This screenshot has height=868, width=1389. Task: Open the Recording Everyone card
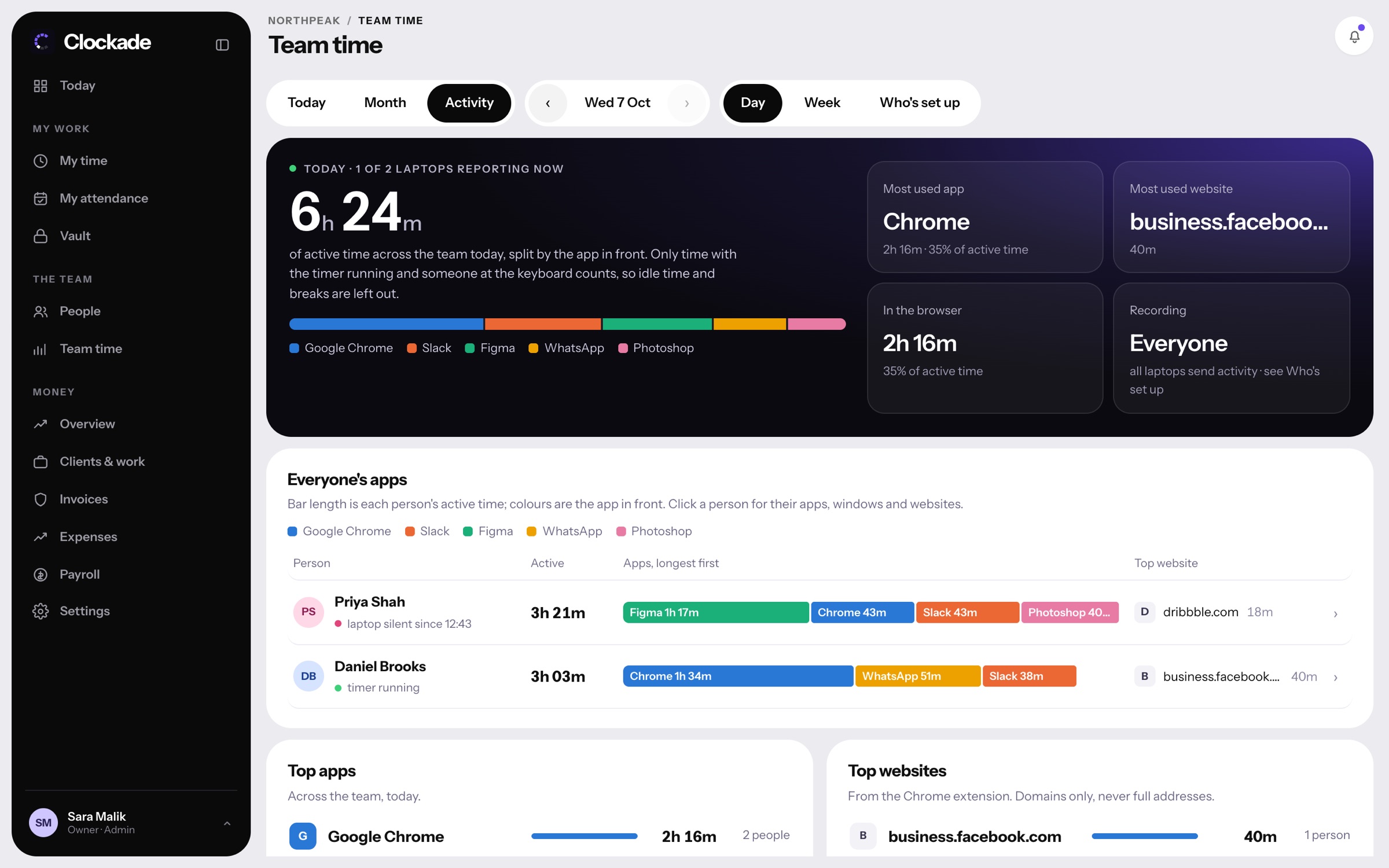pos(1231,348)
